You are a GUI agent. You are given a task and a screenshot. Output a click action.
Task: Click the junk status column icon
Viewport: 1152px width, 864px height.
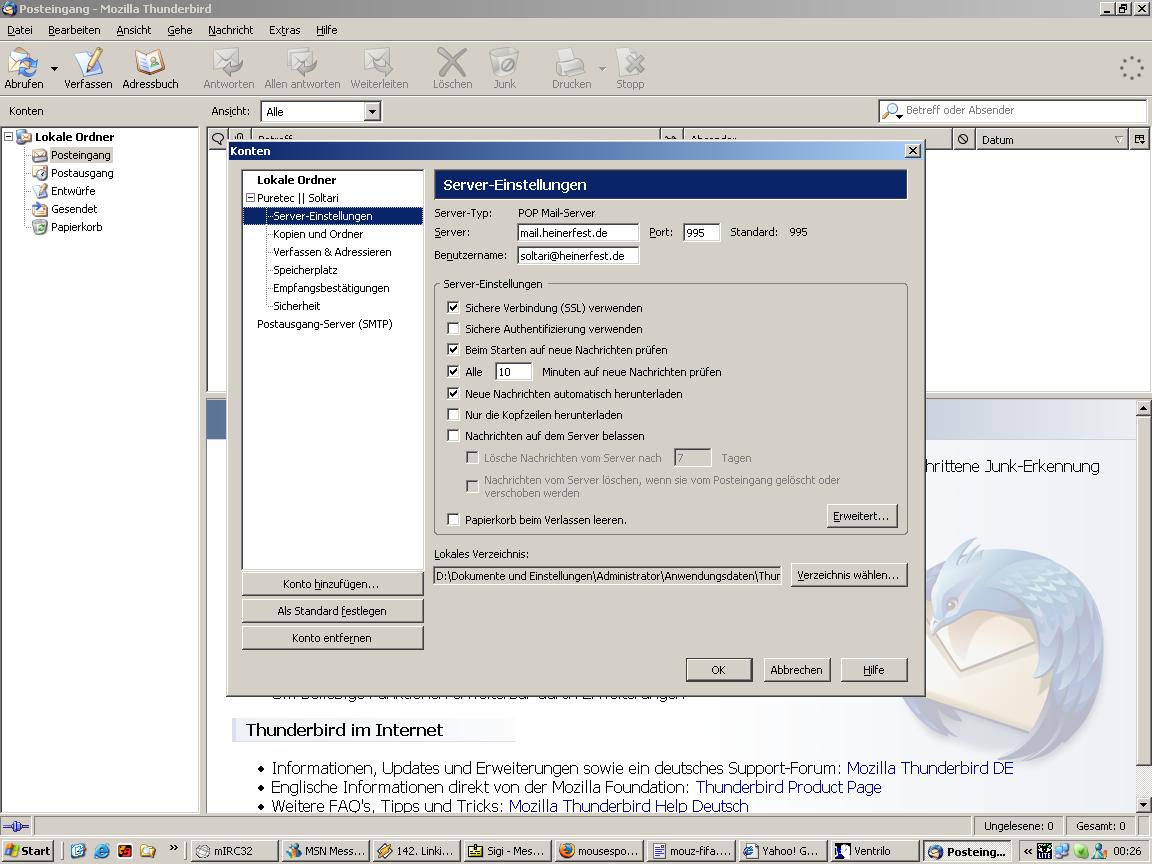coord(963,139)
